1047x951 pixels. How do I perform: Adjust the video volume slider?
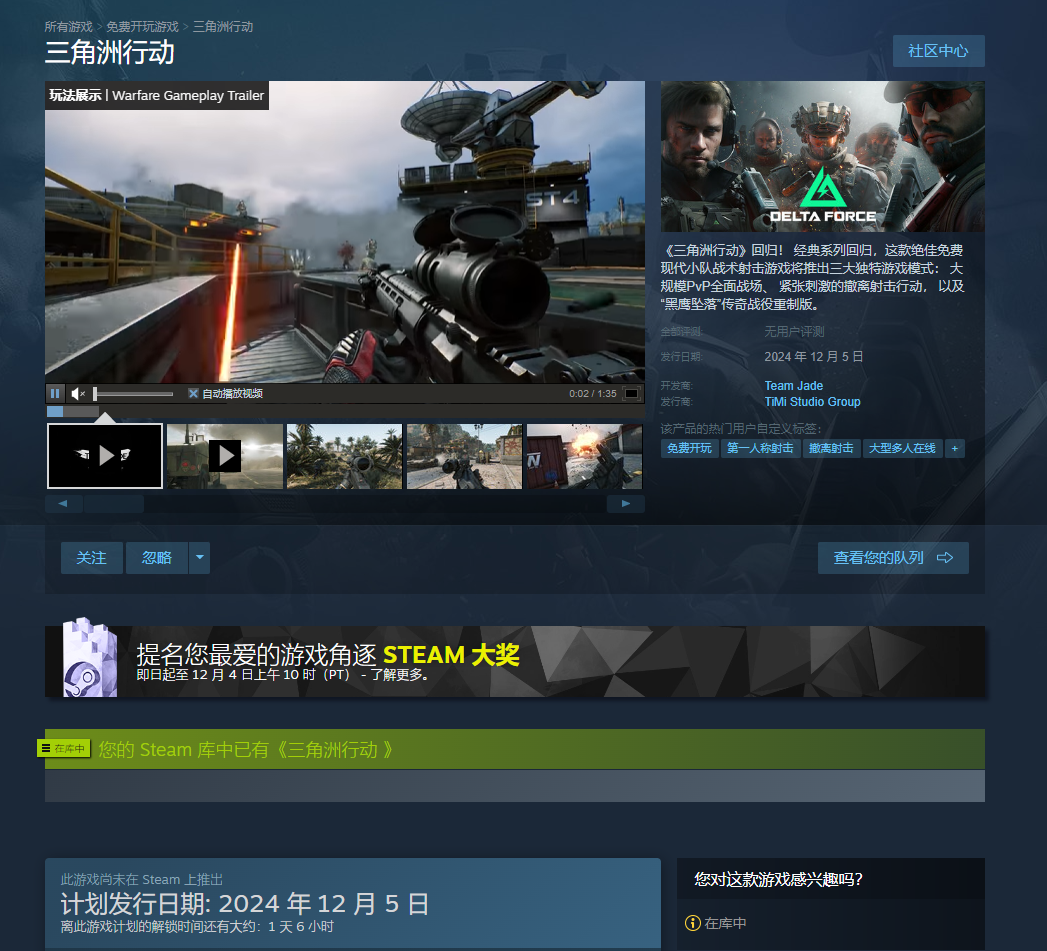point(133,393)
